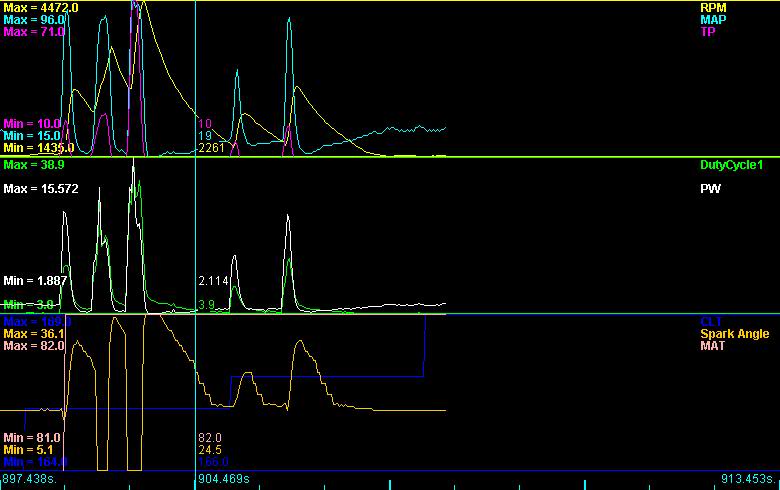Click the Min = 10.0 TP readout
This screenshot has width=780, height=490.
pyautogui.click(x=32, y=124)
